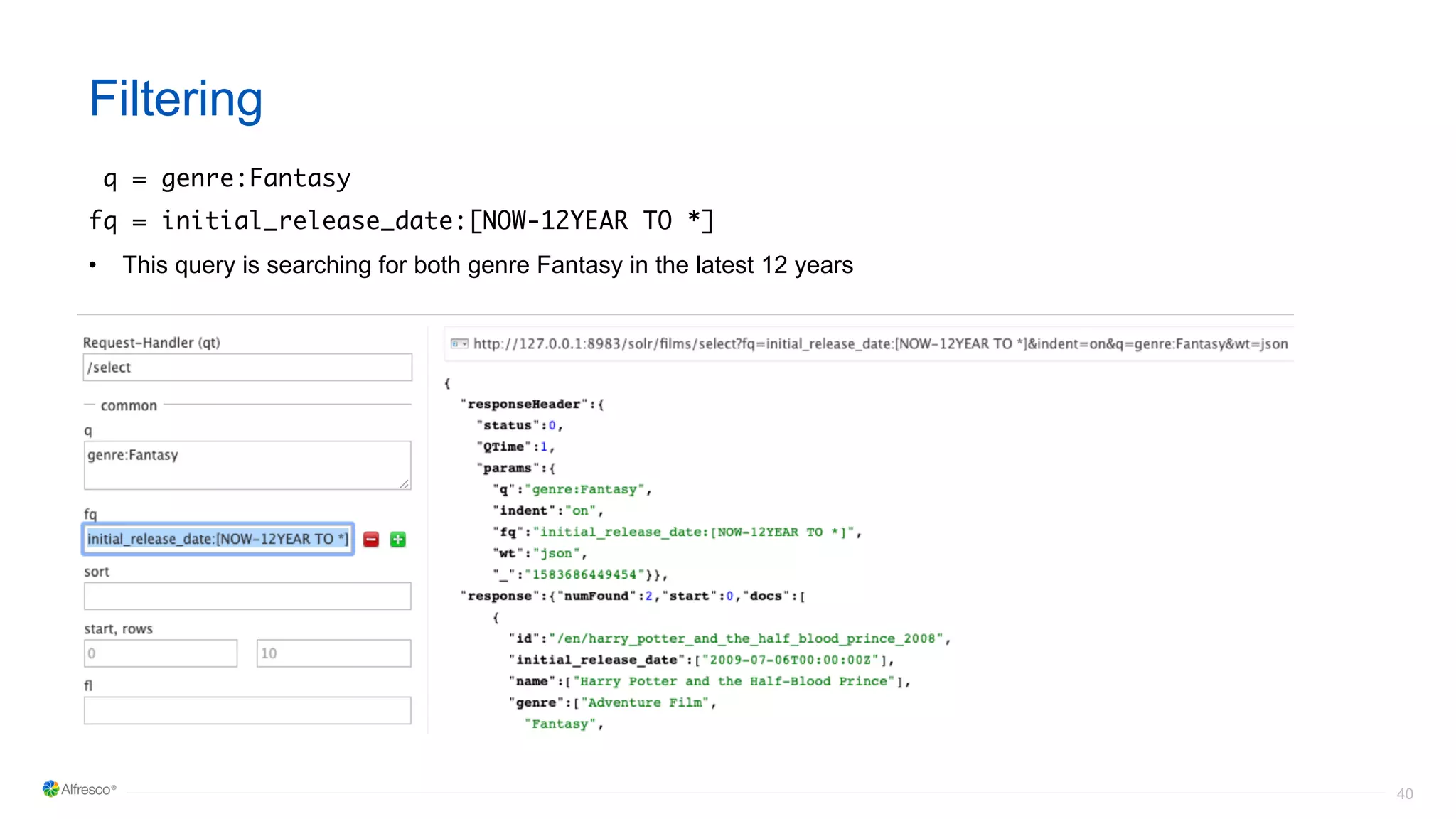Click the "responseHeader" key in JSON
This screenshot has width=1456, height=819.
pos(524,404)
